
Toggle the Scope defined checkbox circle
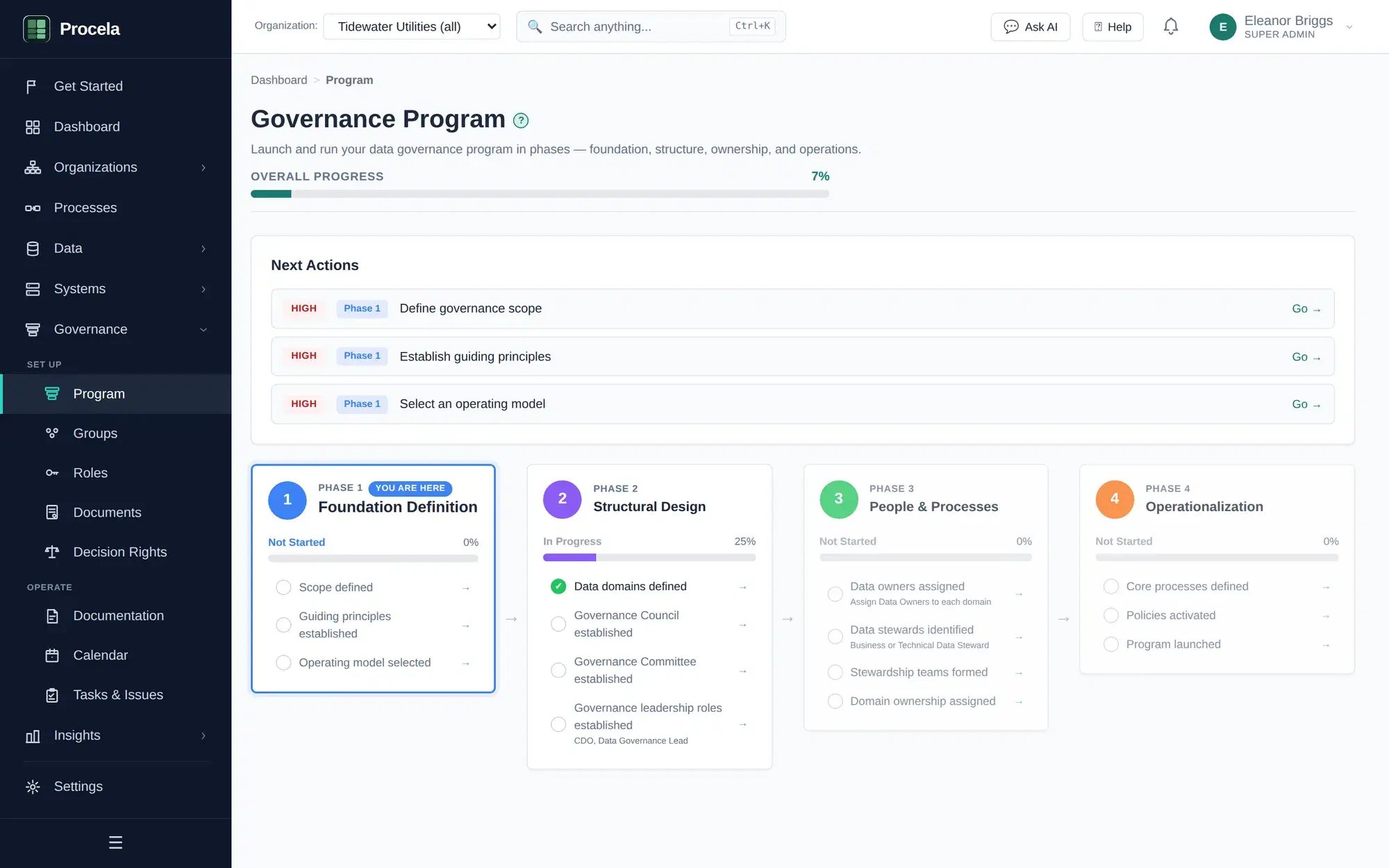pos(283,587)
